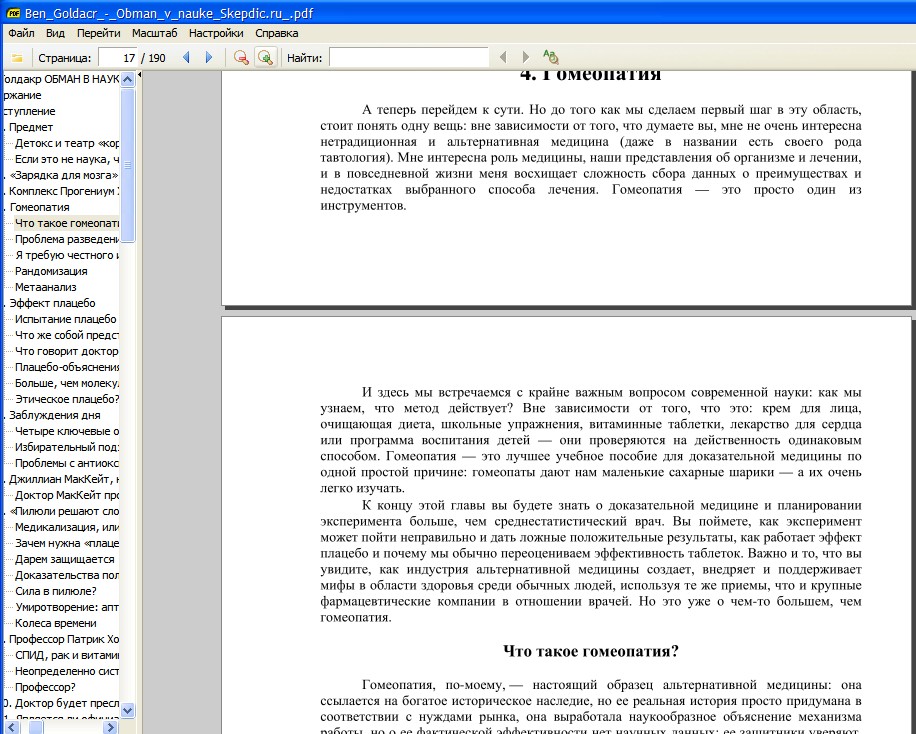Find previous match arrow in toolbar

point(502,58)
